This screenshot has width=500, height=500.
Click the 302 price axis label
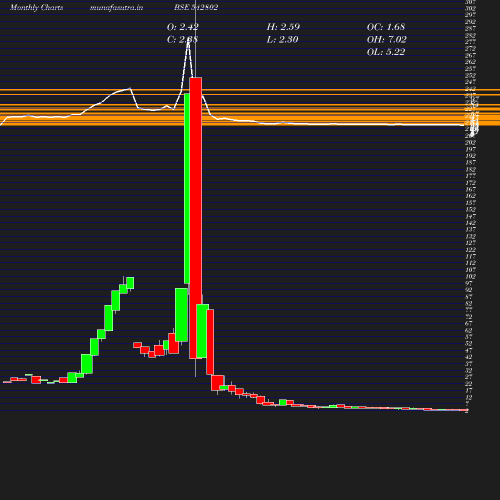(470, 8)
